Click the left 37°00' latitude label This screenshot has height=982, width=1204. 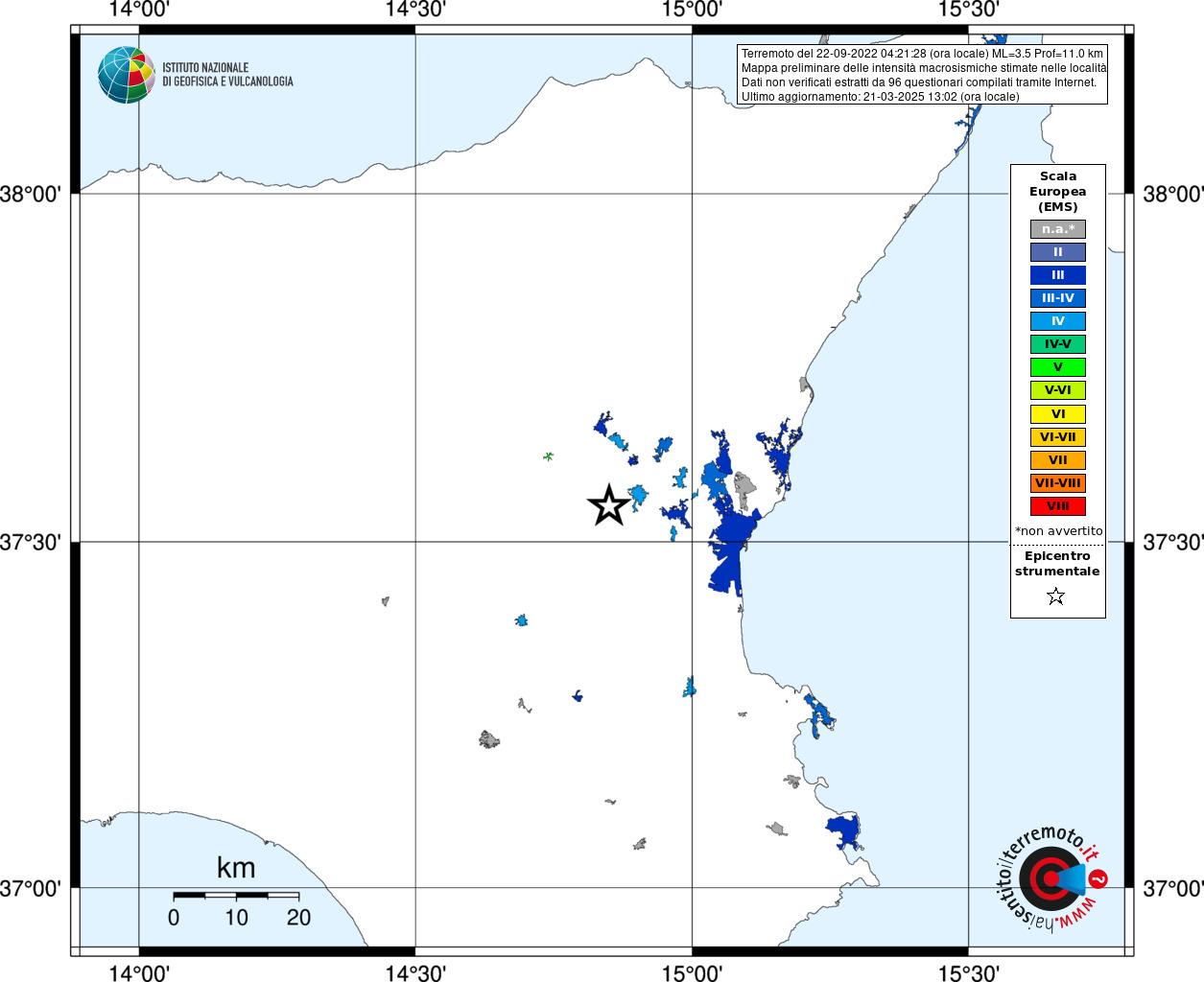click(x=31, y=888)
